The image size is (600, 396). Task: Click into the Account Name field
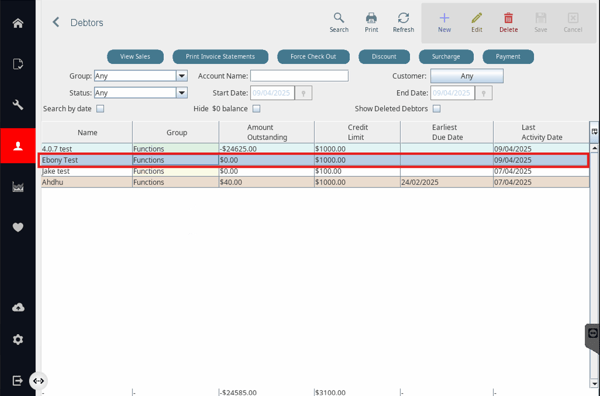tap(299, 76)
